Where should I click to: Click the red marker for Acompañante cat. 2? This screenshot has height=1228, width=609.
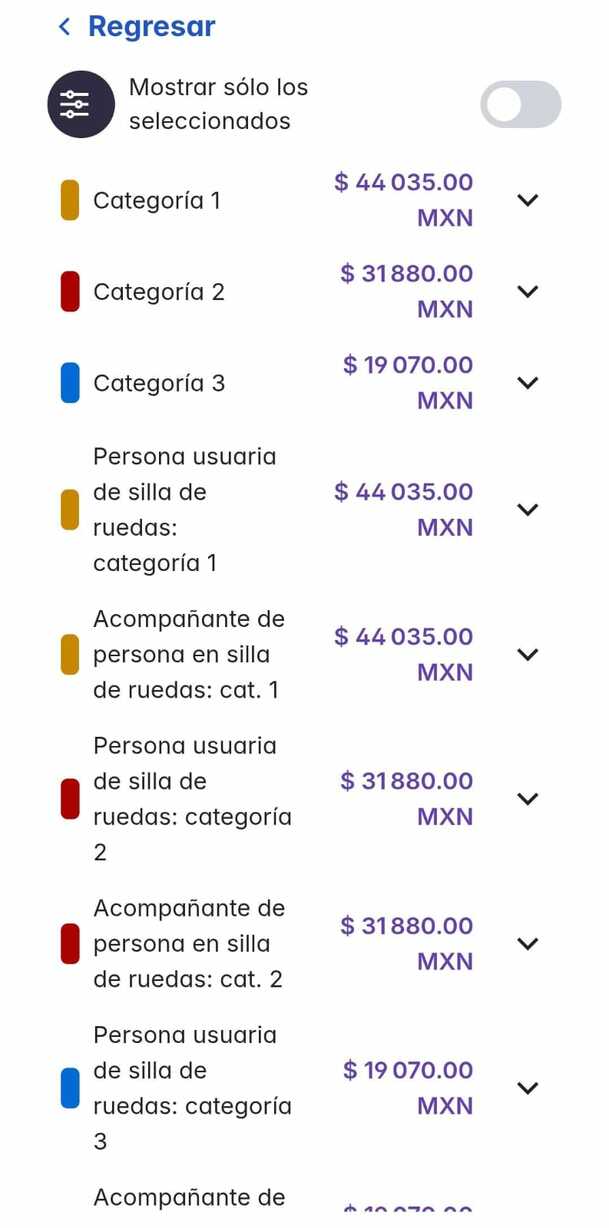pyautogui.click(x=68, y=943)
